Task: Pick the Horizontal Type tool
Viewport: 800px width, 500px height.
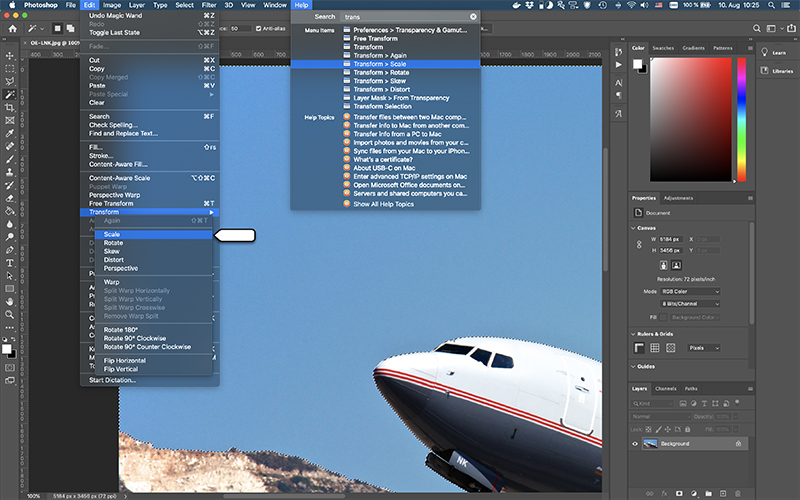Action: coord(9,262)
